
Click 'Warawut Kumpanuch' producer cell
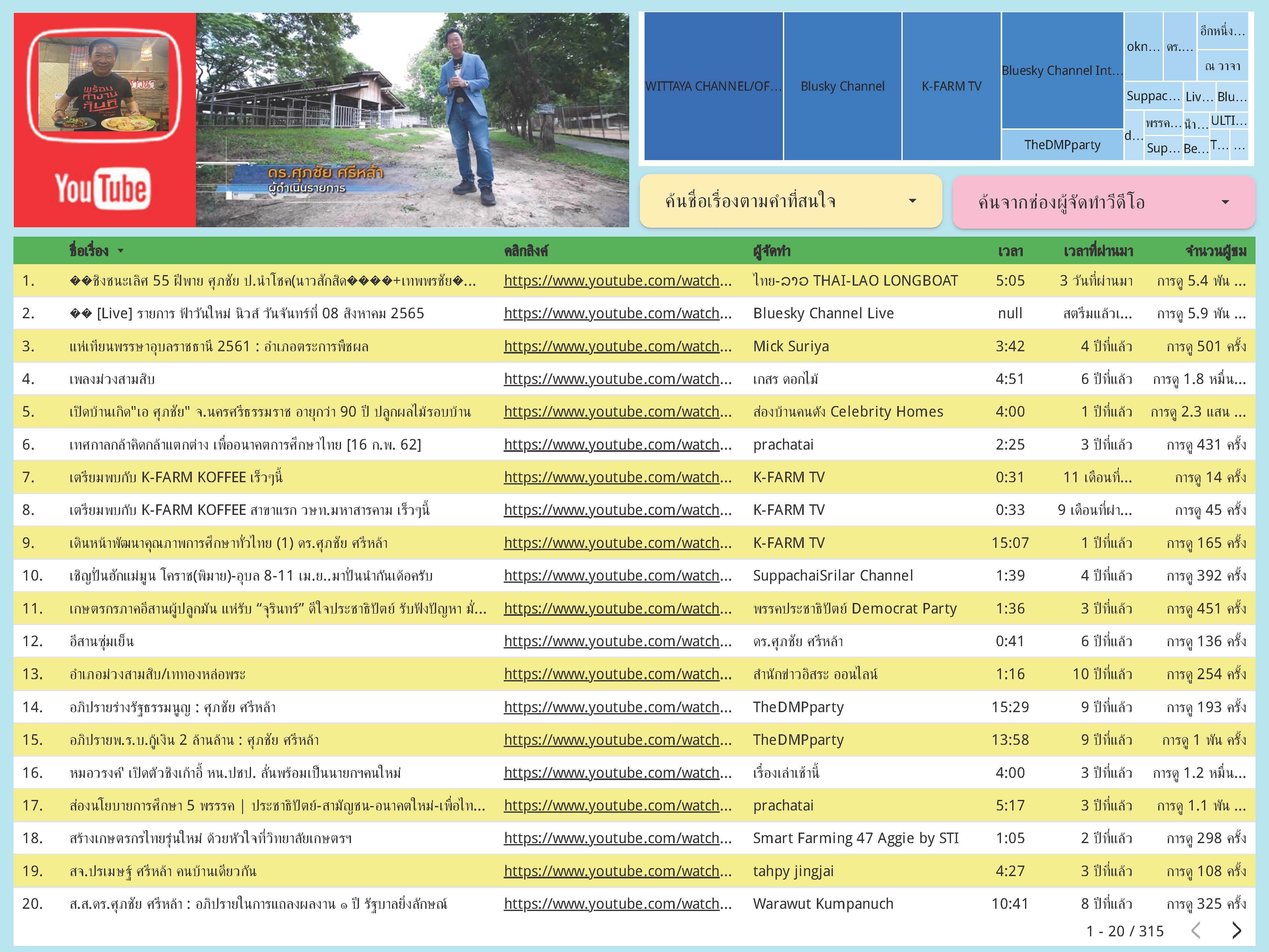[x=823, y=904]
